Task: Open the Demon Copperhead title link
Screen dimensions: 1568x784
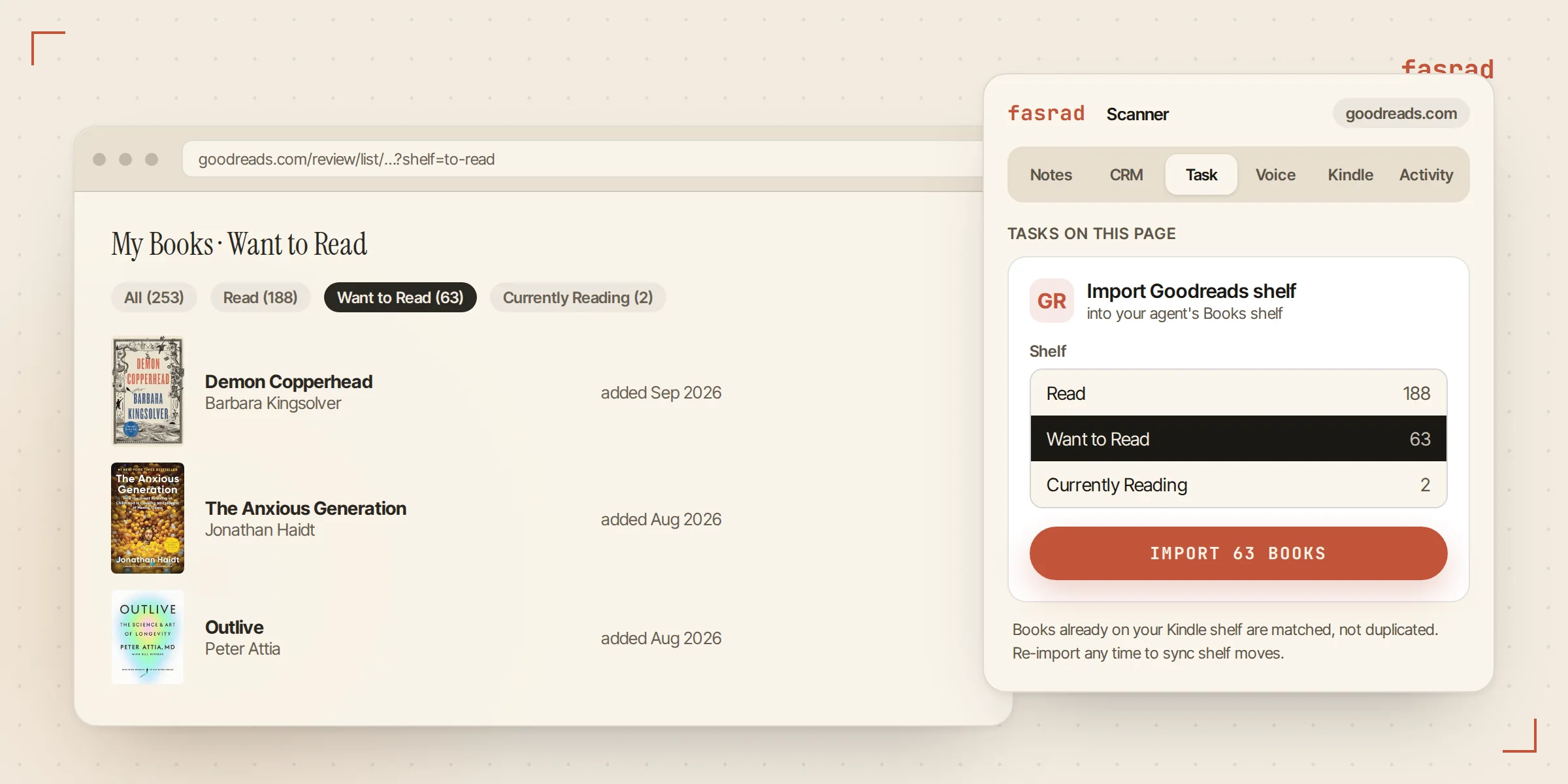Action: [289, 382]
